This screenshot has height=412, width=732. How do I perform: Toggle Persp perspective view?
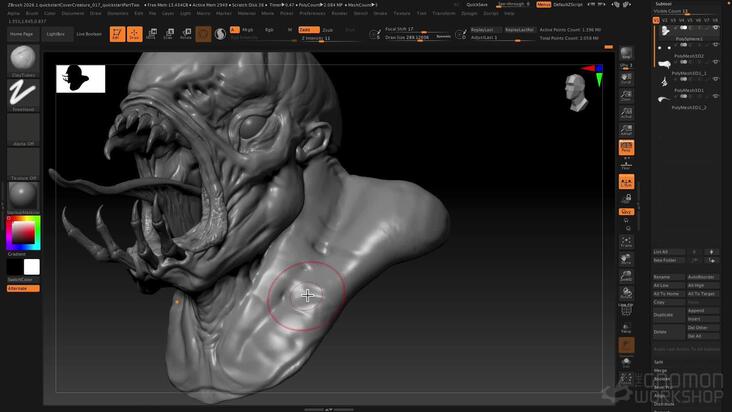tap(626, 147)
